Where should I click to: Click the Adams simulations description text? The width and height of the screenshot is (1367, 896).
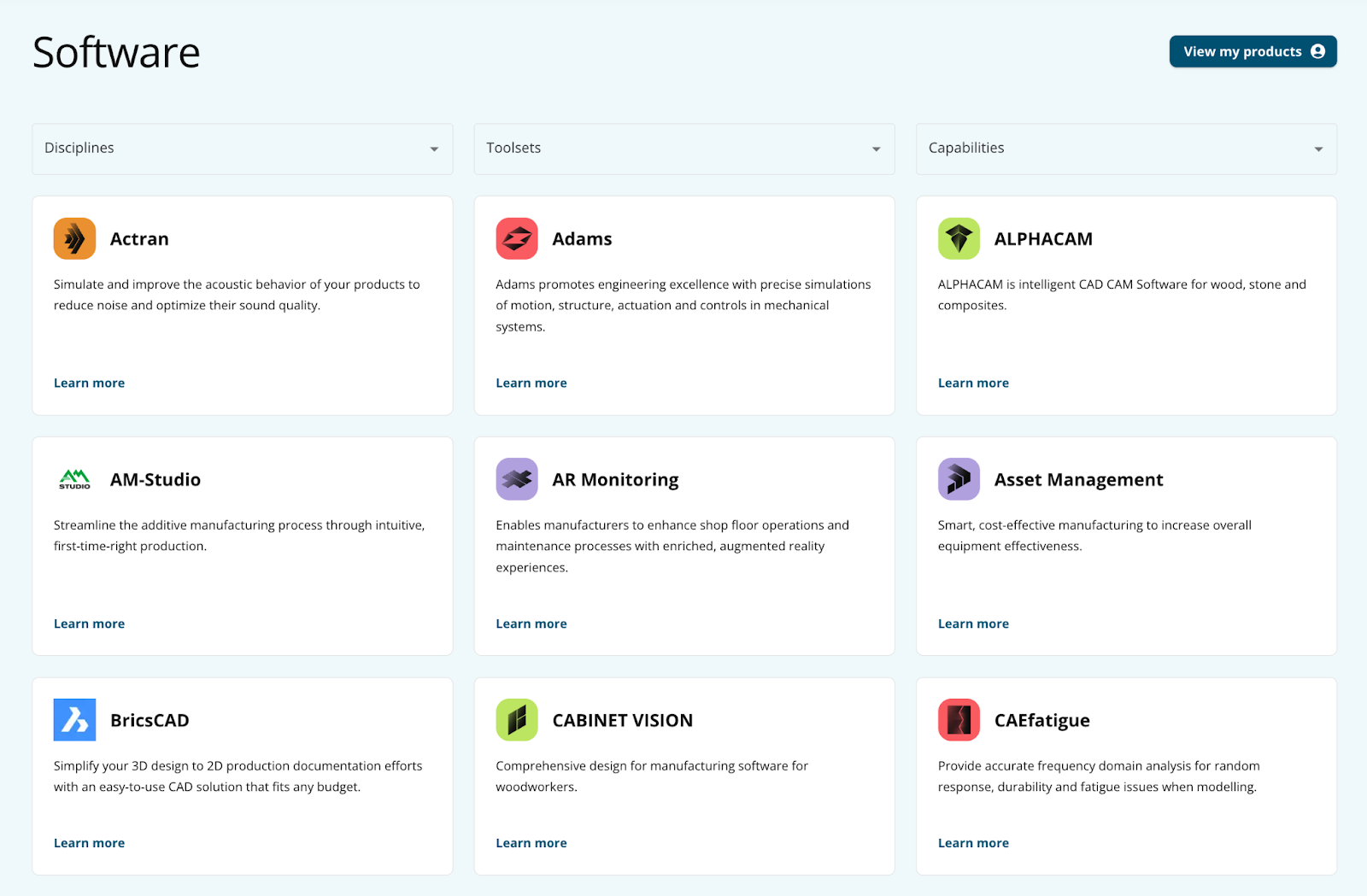(683, 305)
